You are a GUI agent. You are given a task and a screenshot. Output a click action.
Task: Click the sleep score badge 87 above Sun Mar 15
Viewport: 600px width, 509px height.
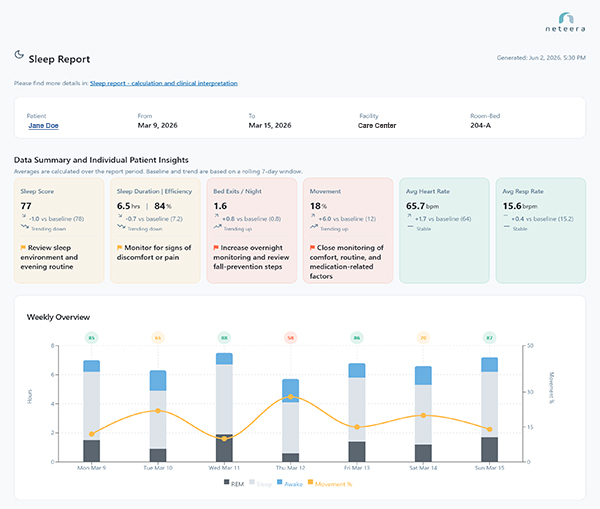(489, 338)
